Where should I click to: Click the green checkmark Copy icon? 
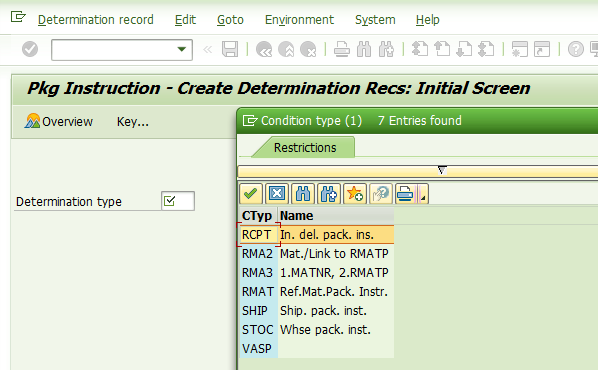pos(251,194)
